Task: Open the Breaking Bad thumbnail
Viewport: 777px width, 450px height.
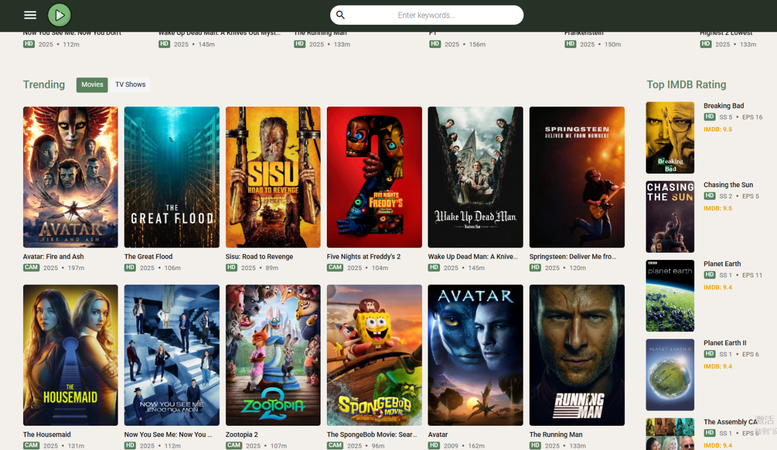Action: (670, 138)
